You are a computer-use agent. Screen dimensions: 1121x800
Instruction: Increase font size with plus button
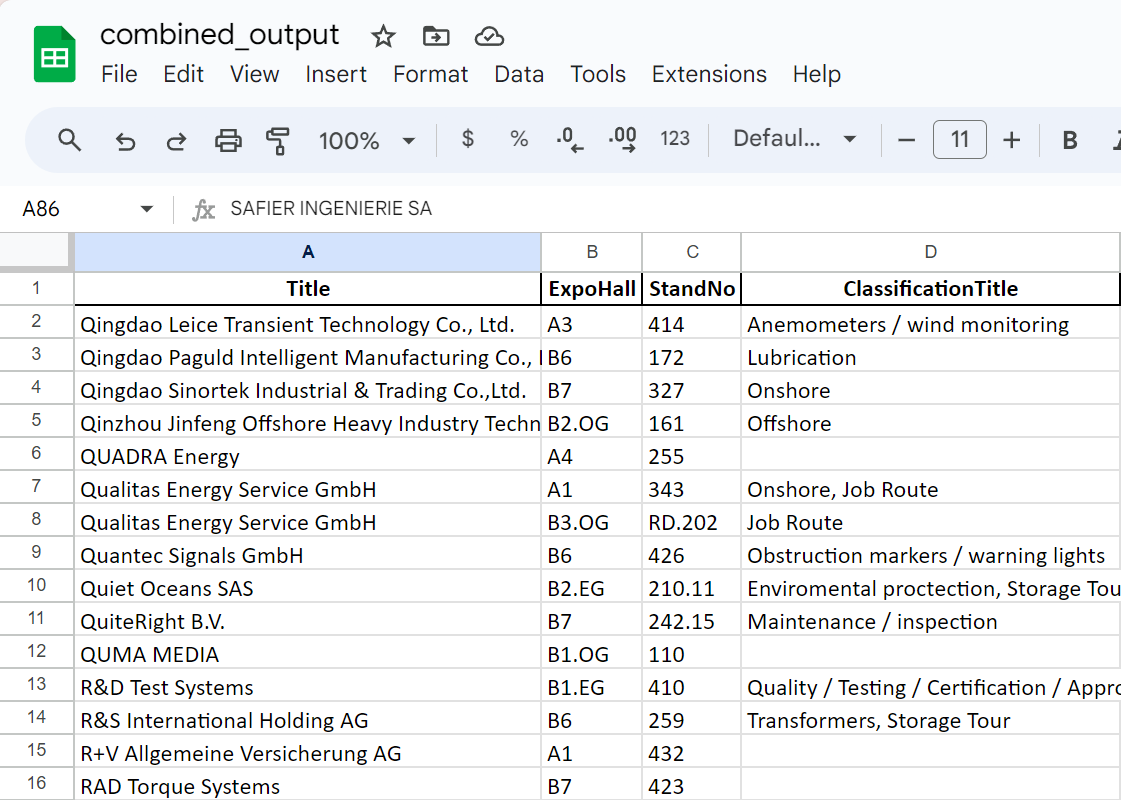pos(1011,140)
